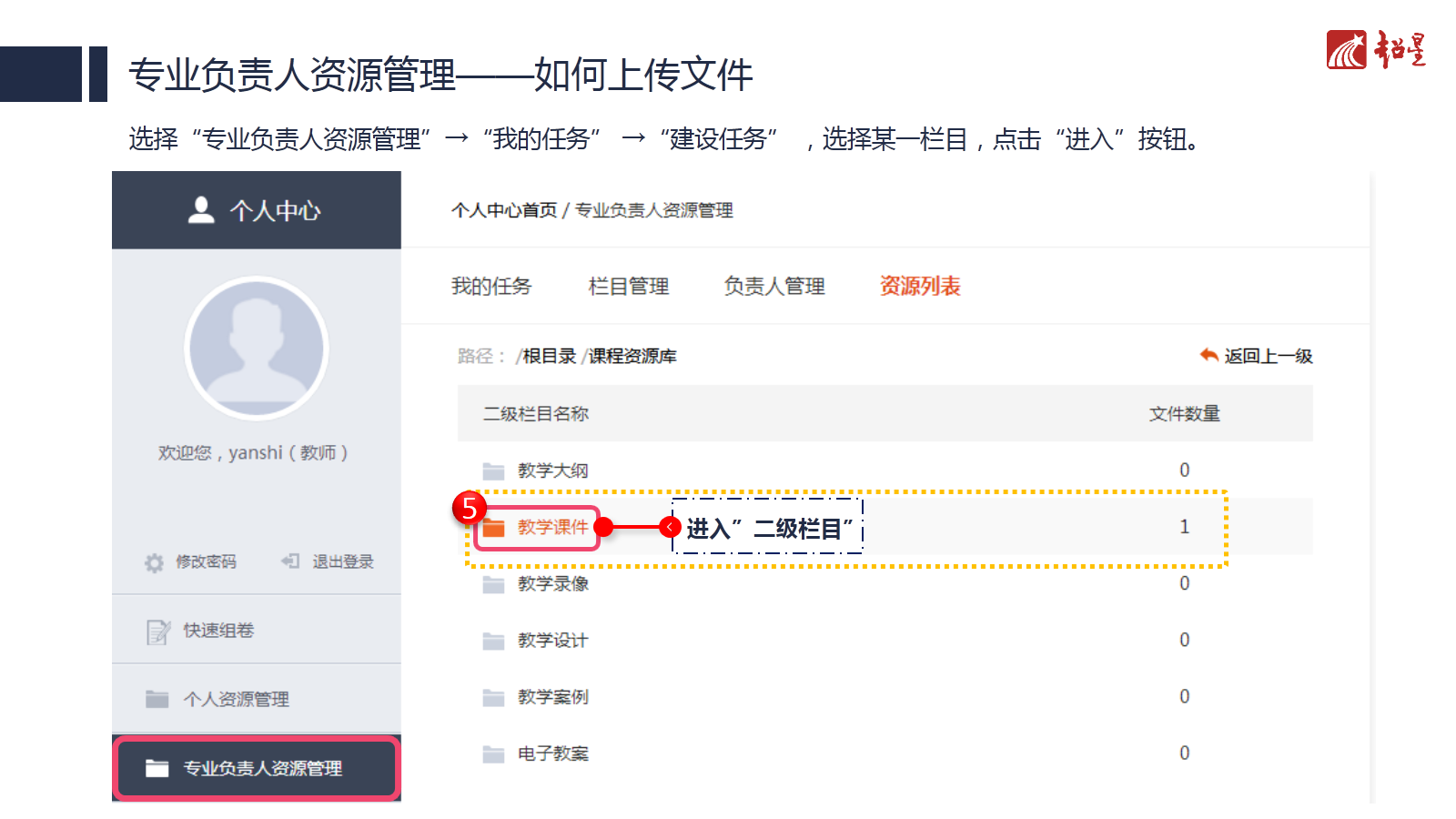Open the 教学案例 folder name
The width and height of the screenshot is (1456, 819).
553,697
